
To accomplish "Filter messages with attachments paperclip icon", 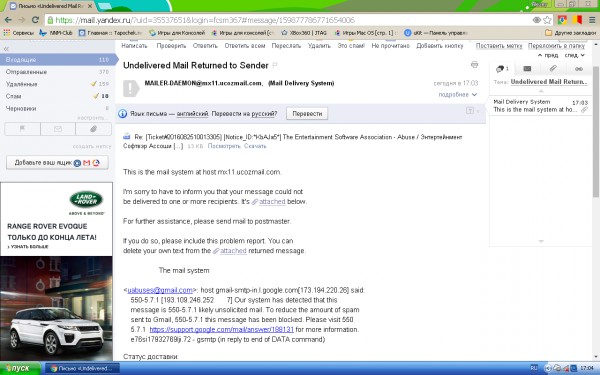I will pyautogui.click(x=93, y=129).
